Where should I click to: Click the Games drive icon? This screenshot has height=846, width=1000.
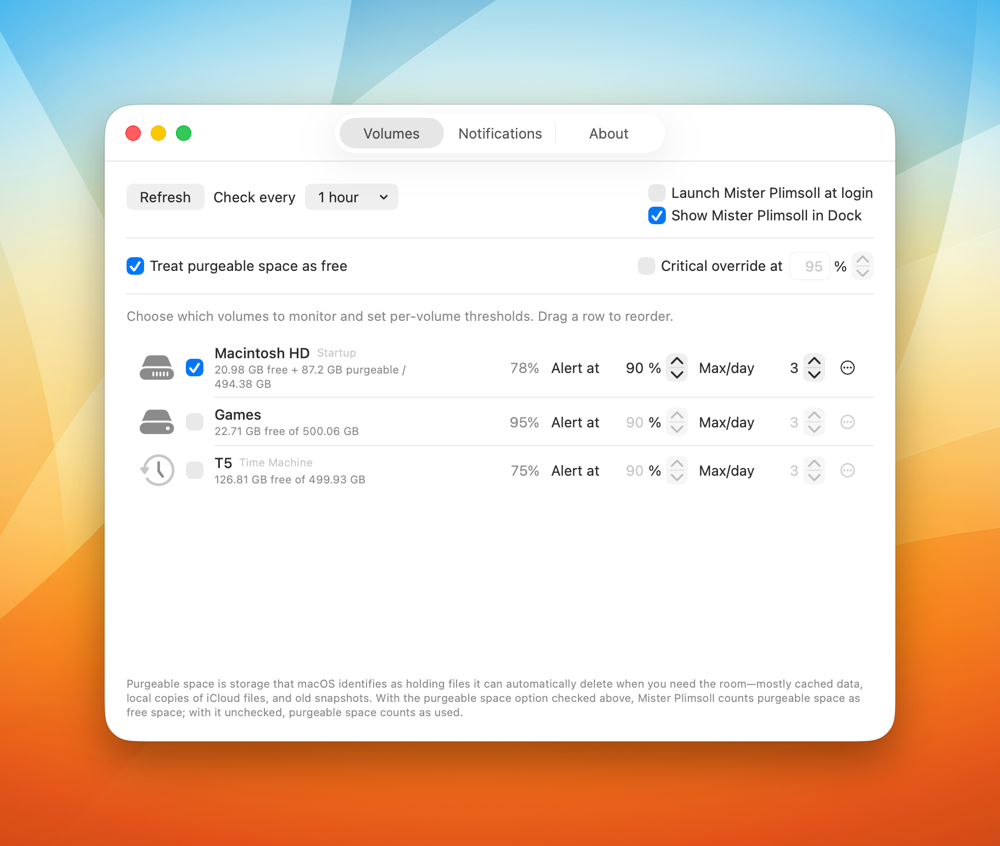(157, 422)
